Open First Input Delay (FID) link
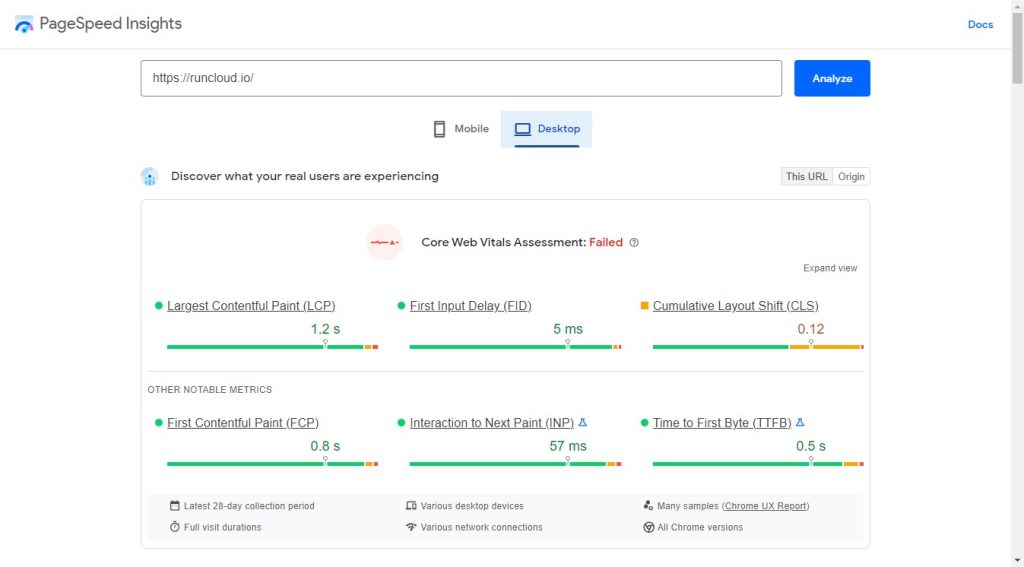 pyautogui.click(x=471, y=306)
